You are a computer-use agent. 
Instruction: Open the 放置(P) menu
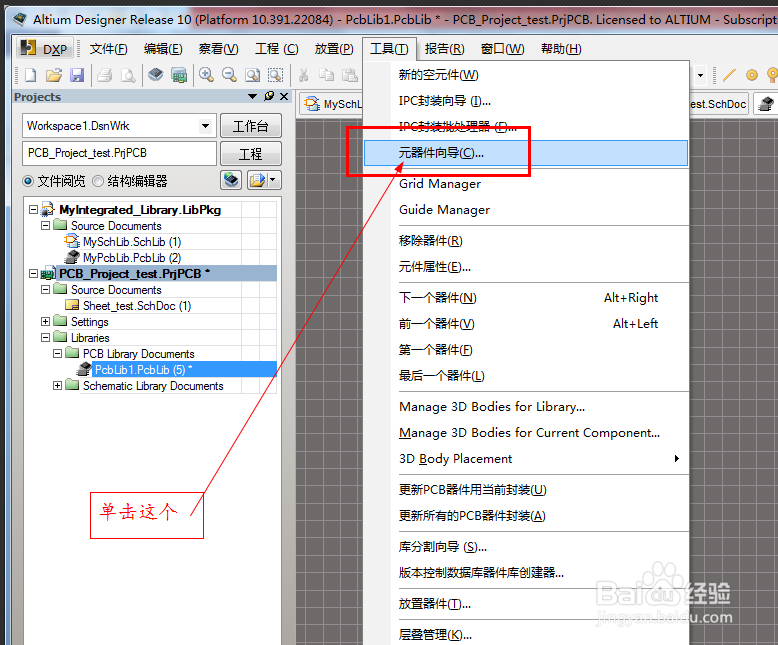point(334,49)
